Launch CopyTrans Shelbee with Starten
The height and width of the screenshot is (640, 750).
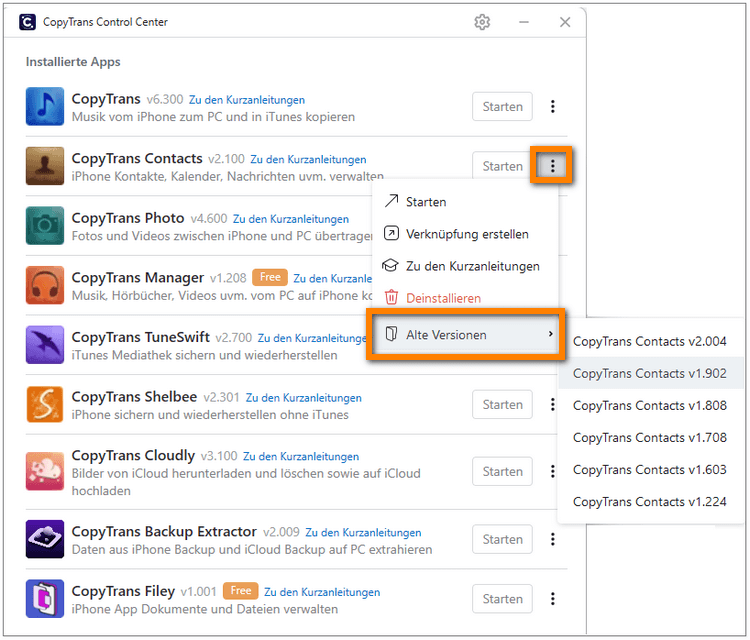[502, 404]
